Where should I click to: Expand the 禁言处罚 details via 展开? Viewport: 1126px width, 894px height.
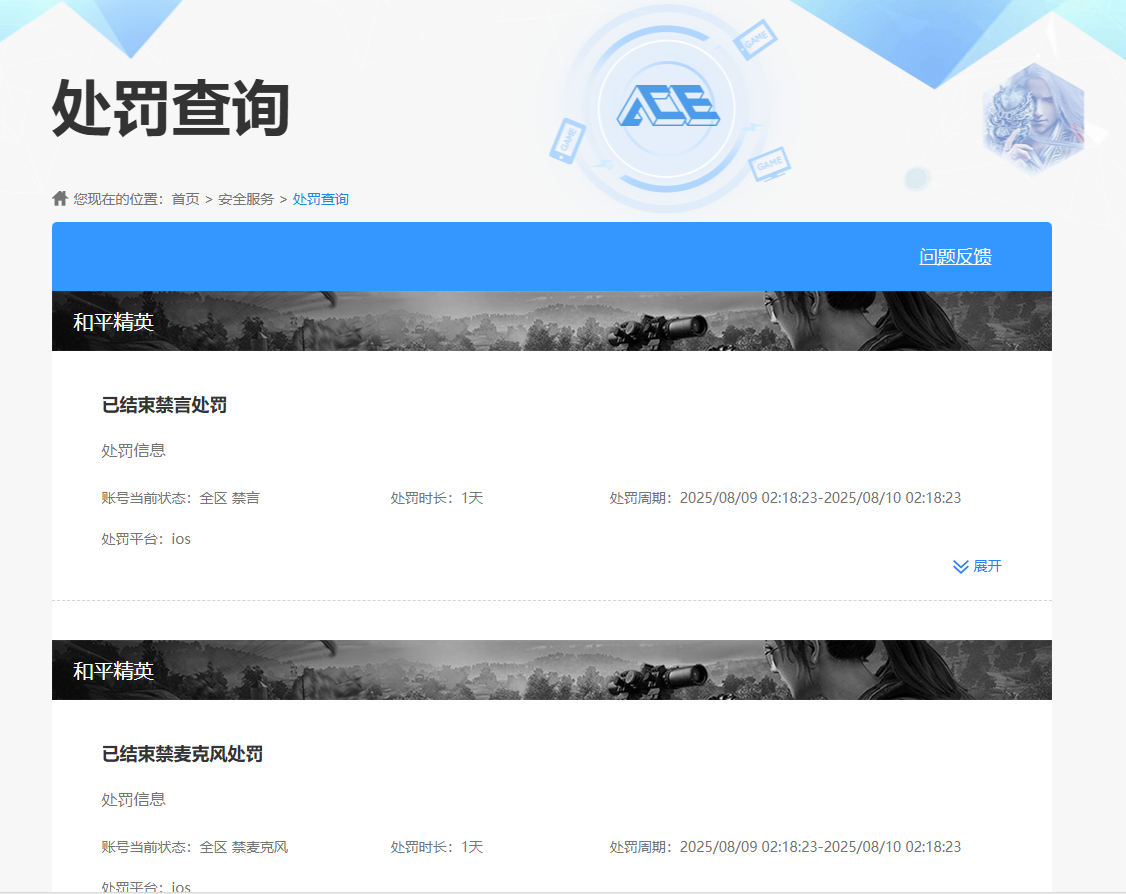pyautogui.click(x=977, y=566)
